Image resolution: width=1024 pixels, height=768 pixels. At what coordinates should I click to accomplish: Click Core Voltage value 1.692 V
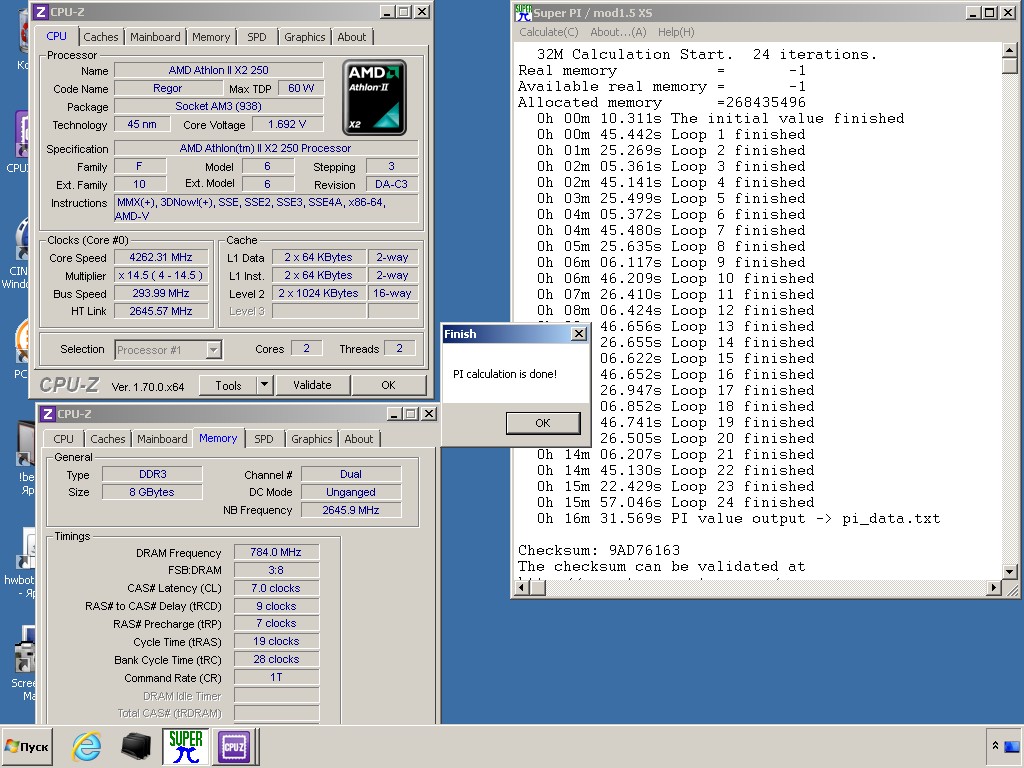point(287,124)
